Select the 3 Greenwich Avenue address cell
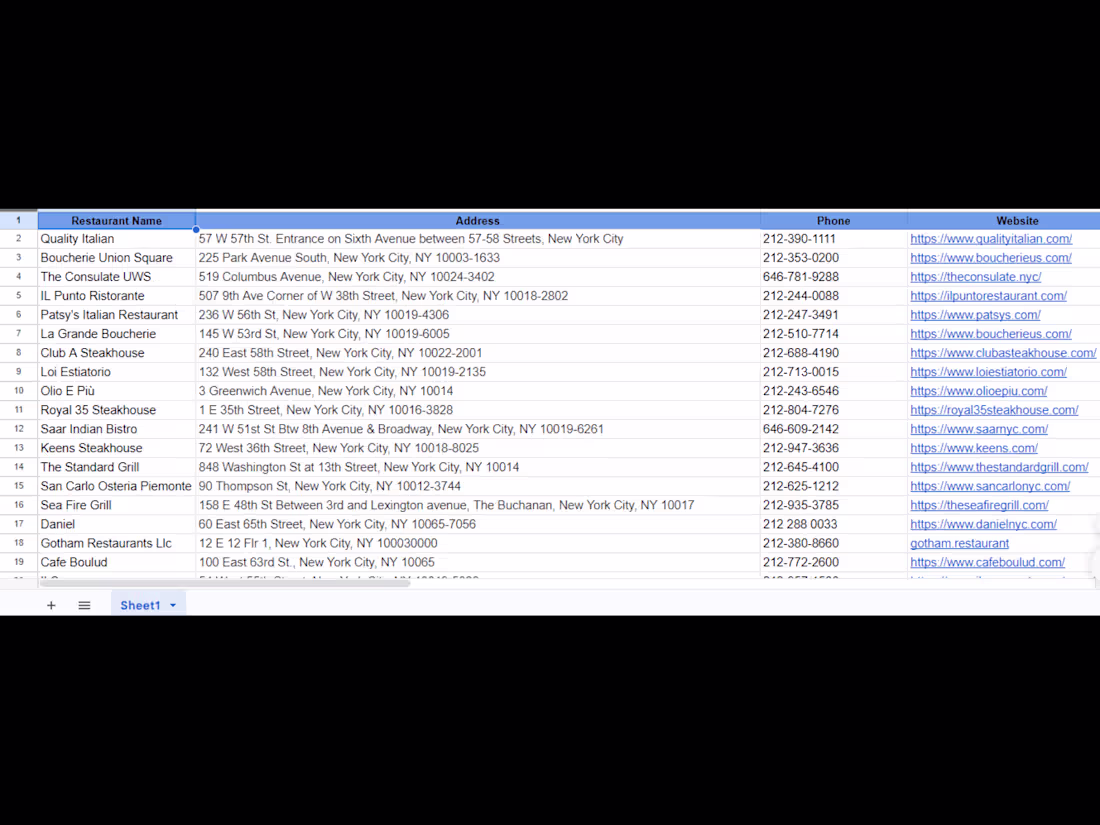Viewport: 1100px width, 825px height. coord(478,391)
